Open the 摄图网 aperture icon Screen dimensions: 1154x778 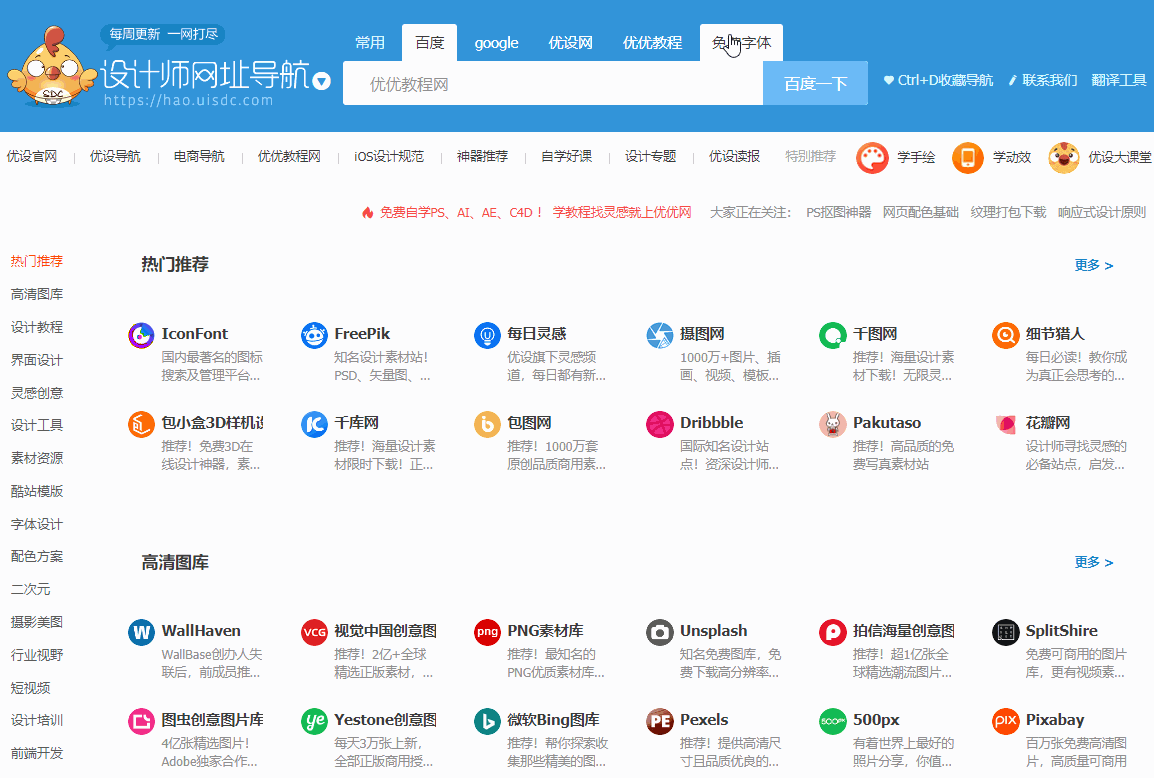[x=659, y=335]
